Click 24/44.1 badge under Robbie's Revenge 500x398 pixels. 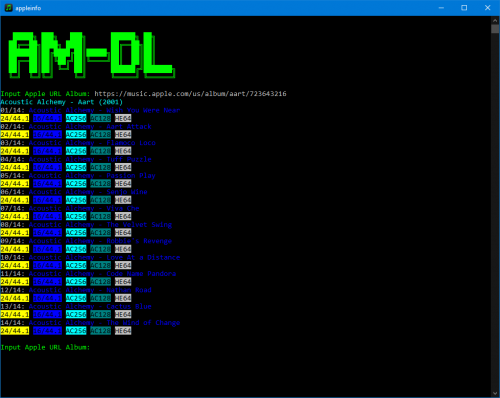(x=15, y=249)
